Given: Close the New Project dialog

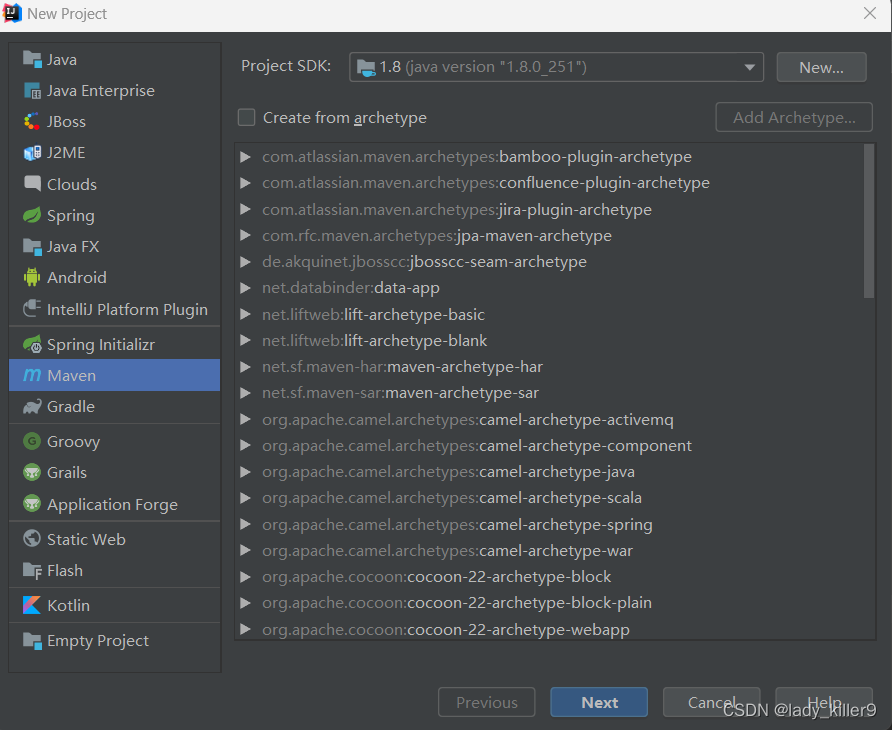Looking at the screenshot, I should pyautogui.click(x=869, y=13).
